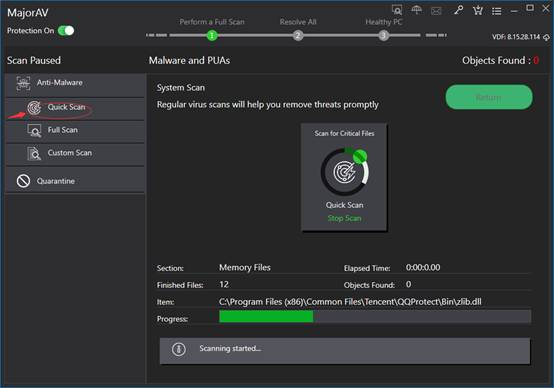Image resolution: width=554 pixels, height=388 pixels.
Task: Open the envelope messages icon
Action: tap(436, 11)
